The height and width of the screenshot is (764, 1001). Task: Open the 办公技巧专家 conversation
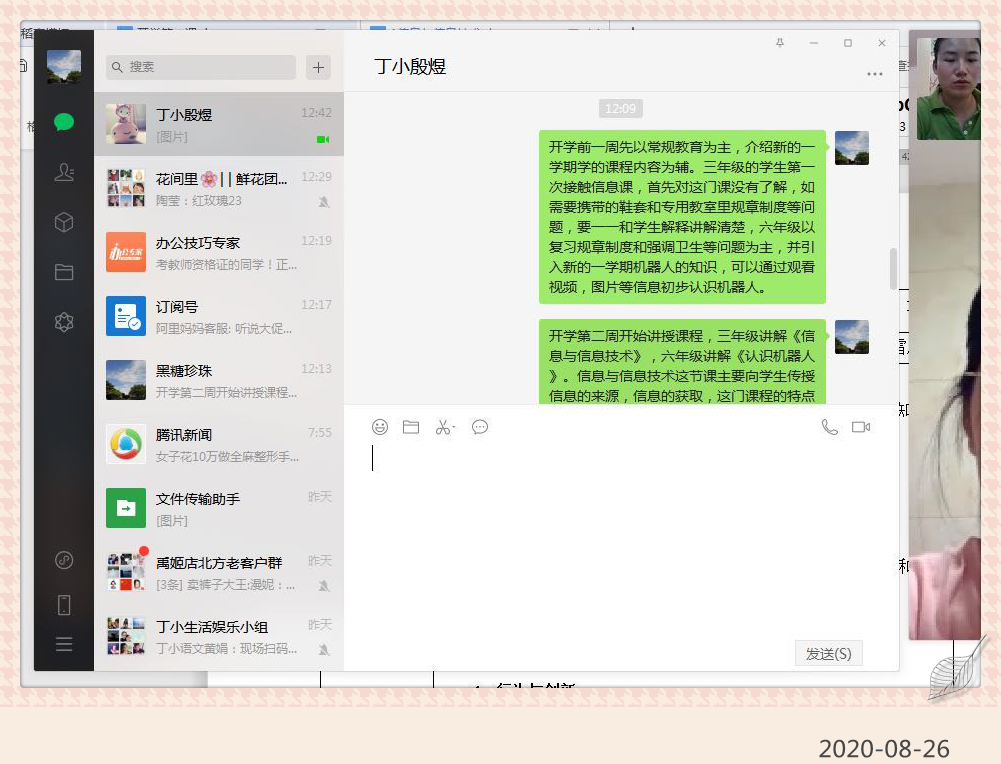point(219,252)
